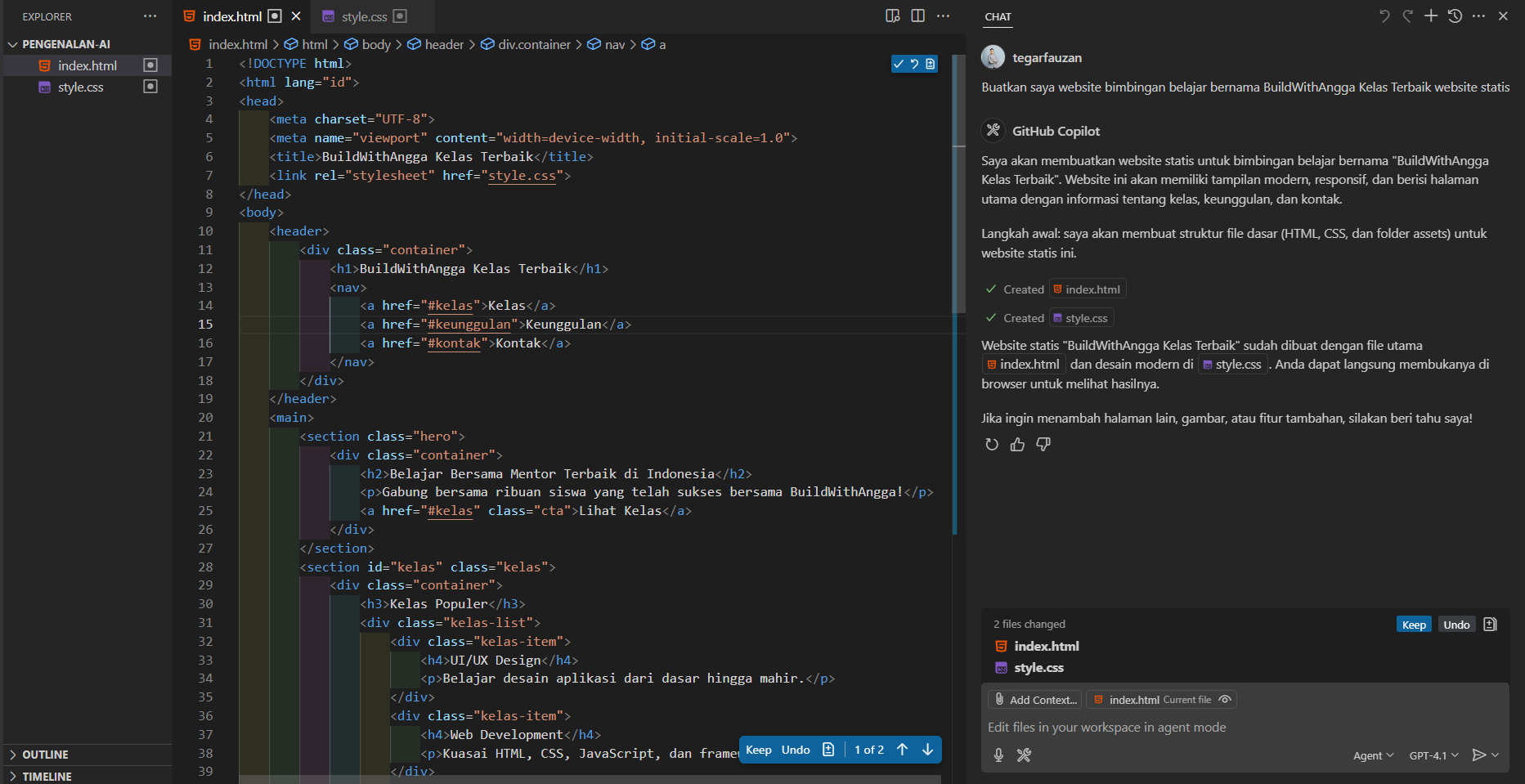
Task: Send the chat message
Action: coord(1478,755)
